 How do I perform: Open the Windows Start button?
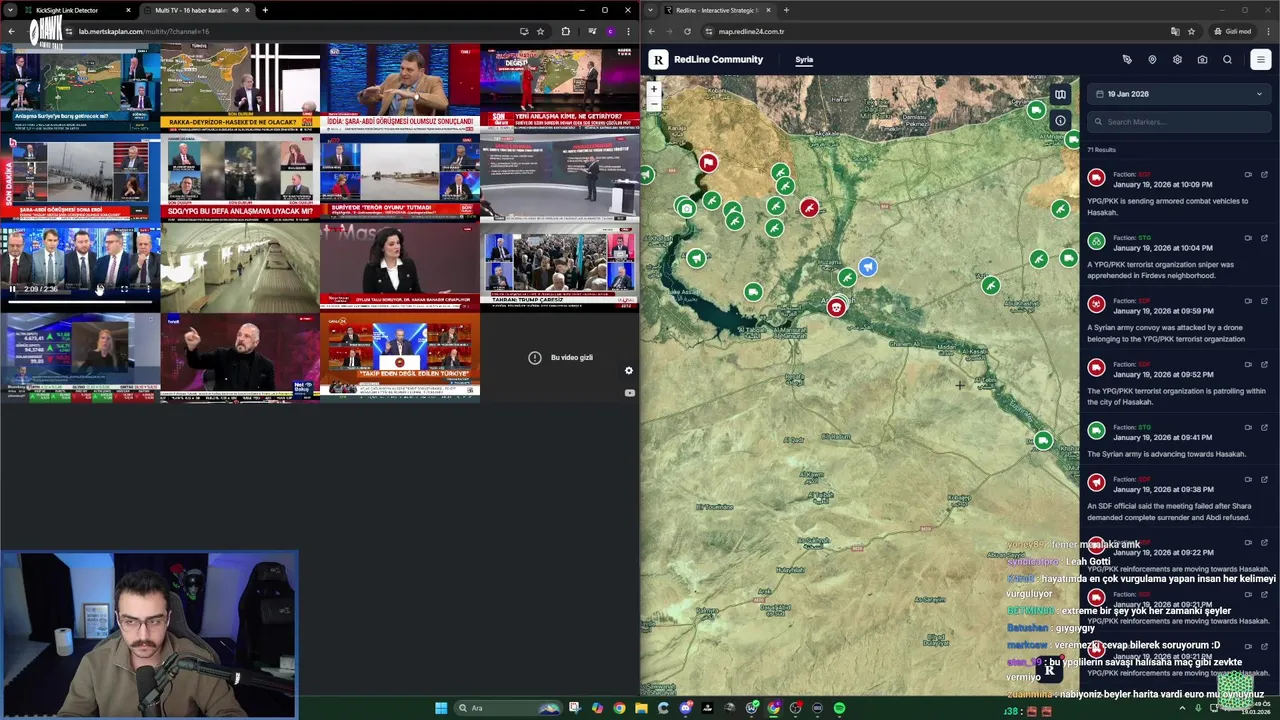pos(441,708)
